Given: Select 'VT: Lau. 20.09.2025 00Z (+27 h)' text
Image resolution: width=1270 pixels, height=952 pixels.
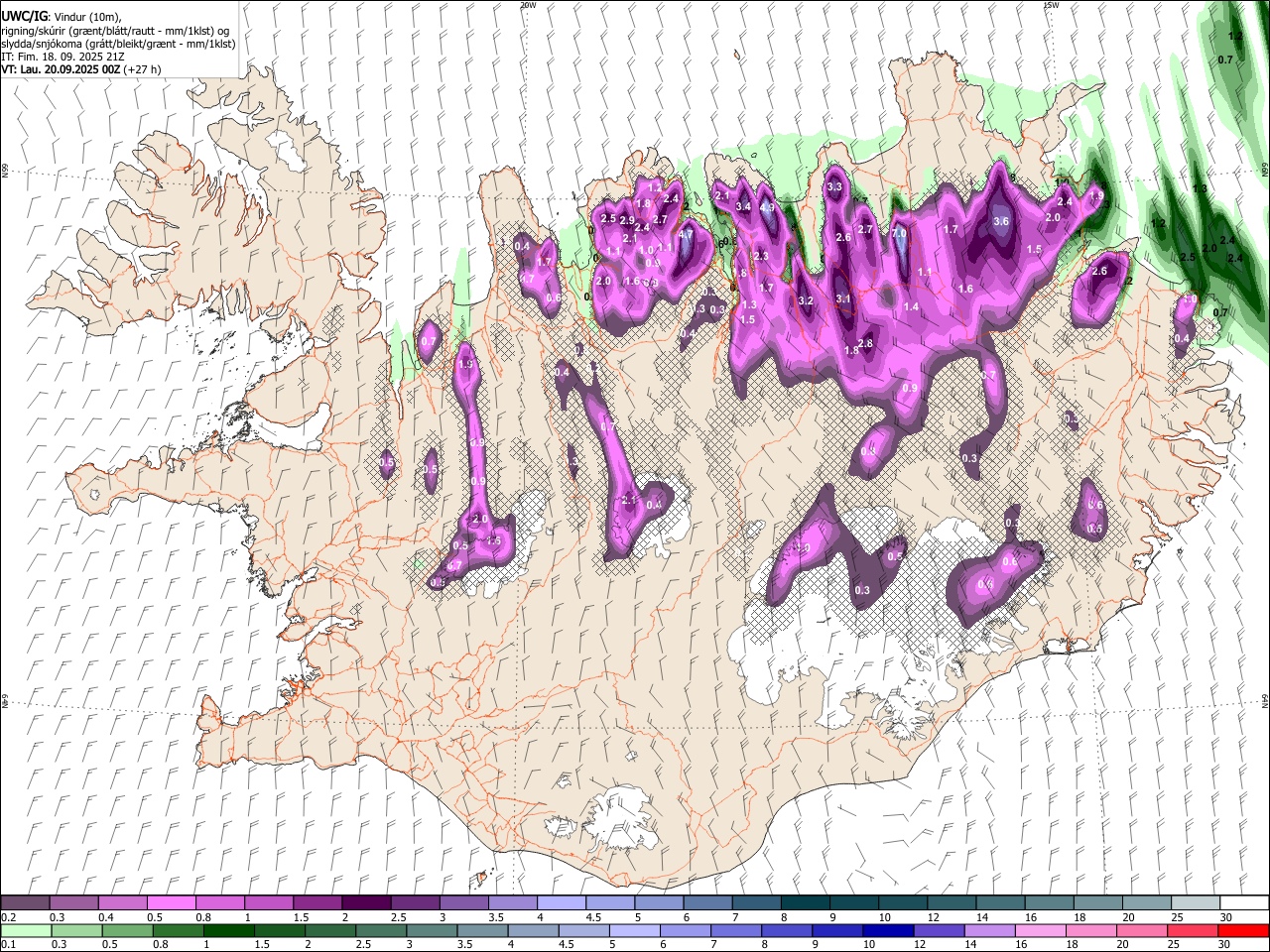Looking at the screenshot, I should pos(81,69).
